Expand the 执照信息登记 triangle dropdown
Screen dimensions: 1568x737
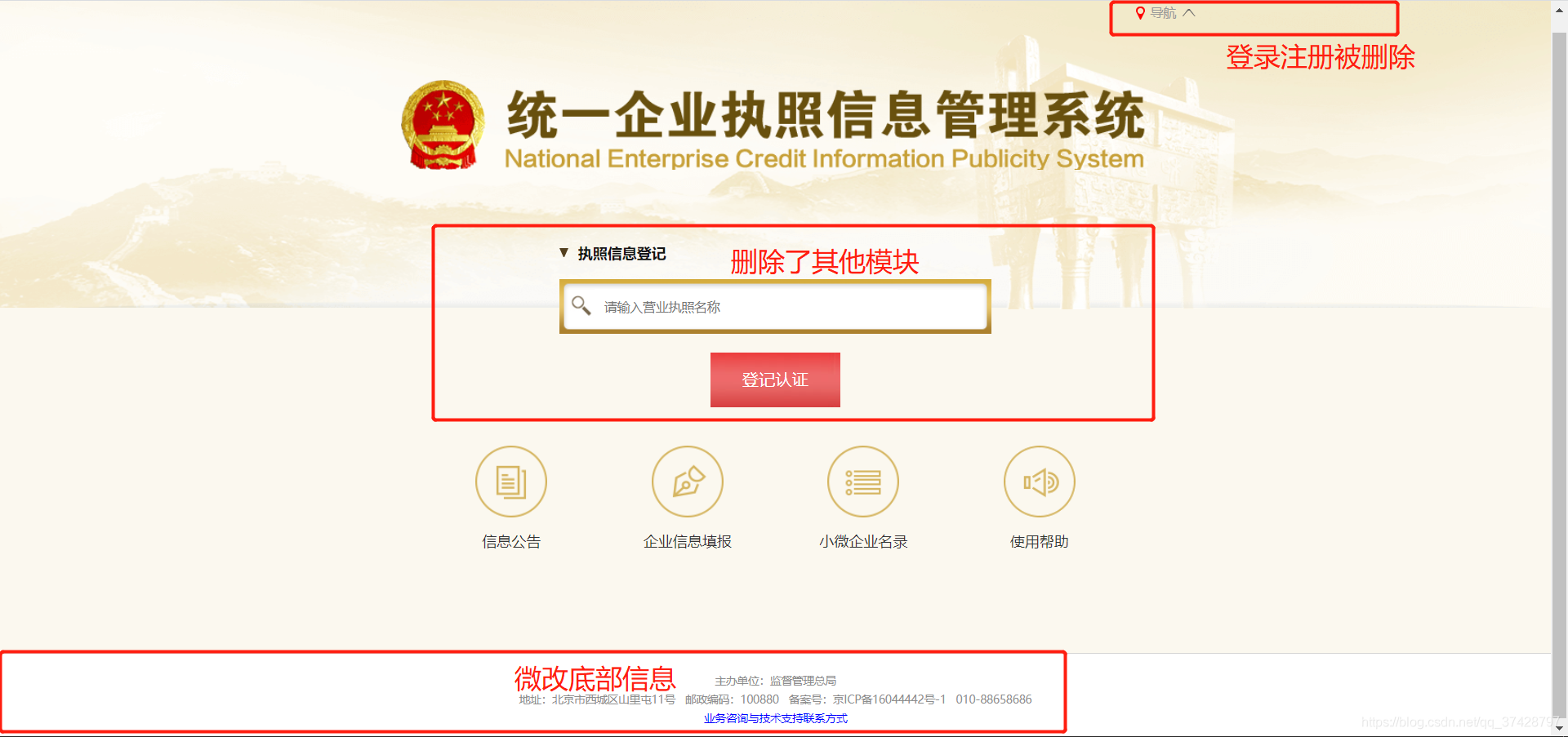click(x=563, y=253)
